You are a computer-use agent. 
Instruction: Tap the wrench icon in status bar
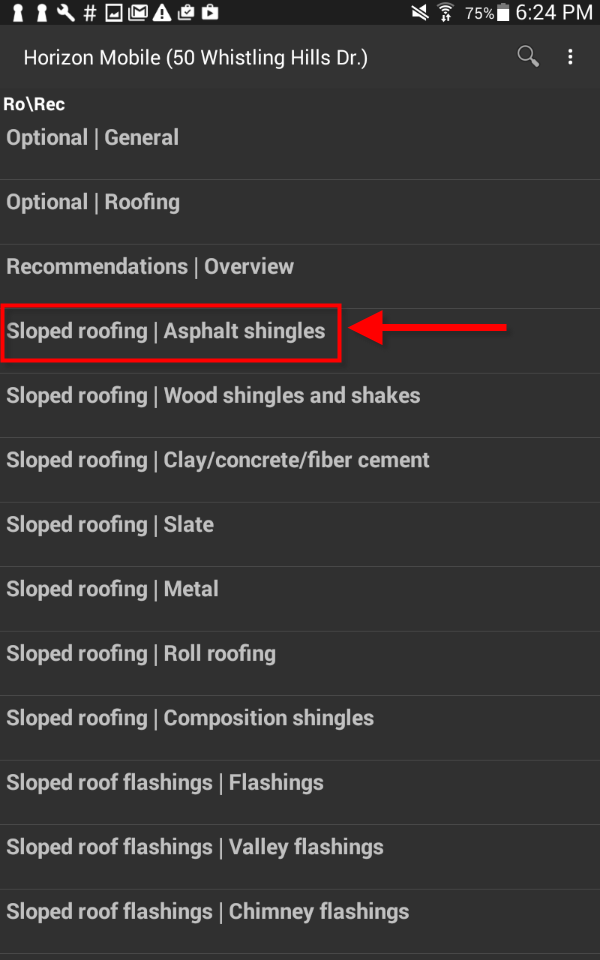66,13
